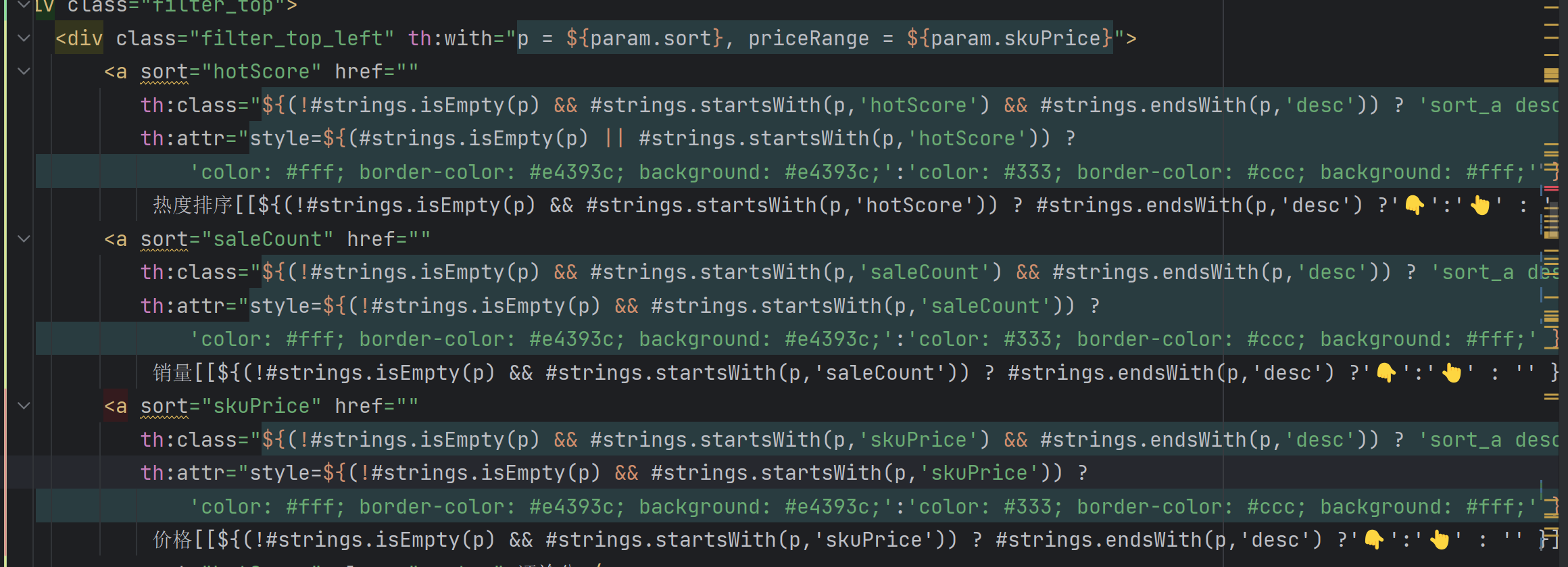Image resolution: width=1568 pixels, height=567 pixels.
Task: Click th:attr on the skuPrice startsWith line
Action: pyautogui.click(x=182, y=473)
